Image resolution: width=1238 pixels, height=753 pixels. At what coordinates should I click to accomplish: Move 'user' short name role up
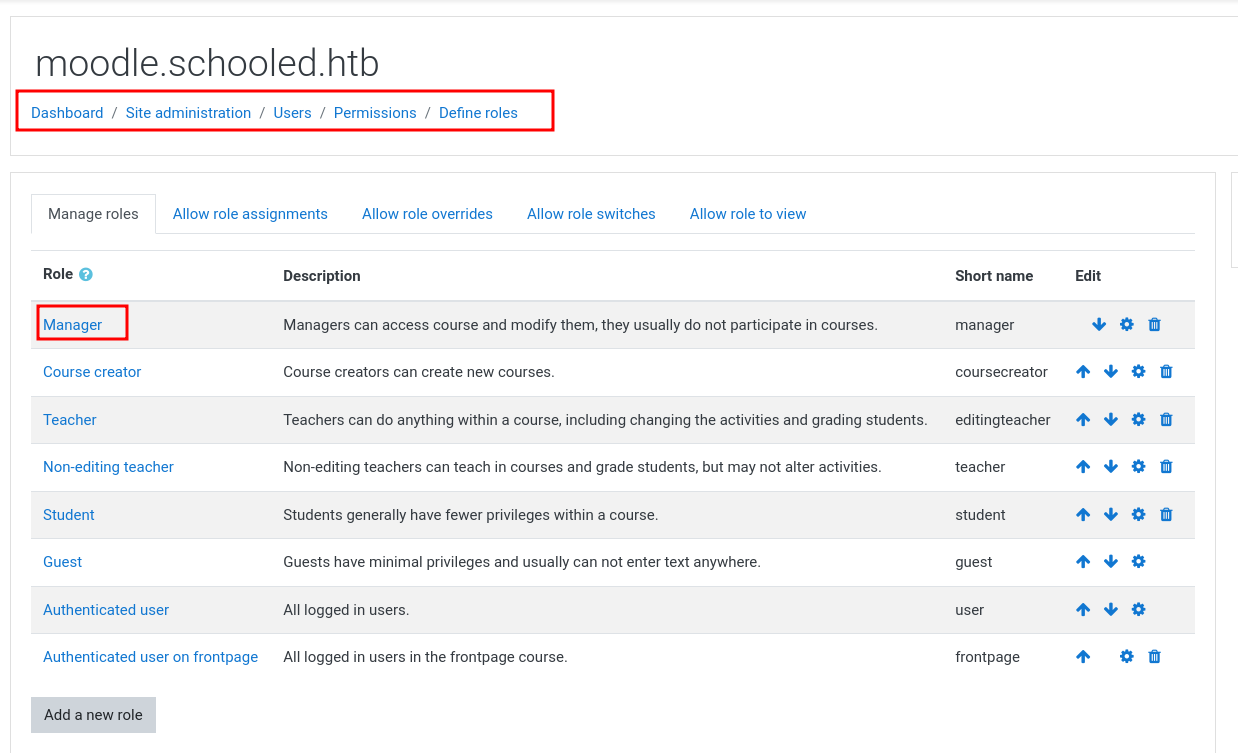coord(1083,609)
